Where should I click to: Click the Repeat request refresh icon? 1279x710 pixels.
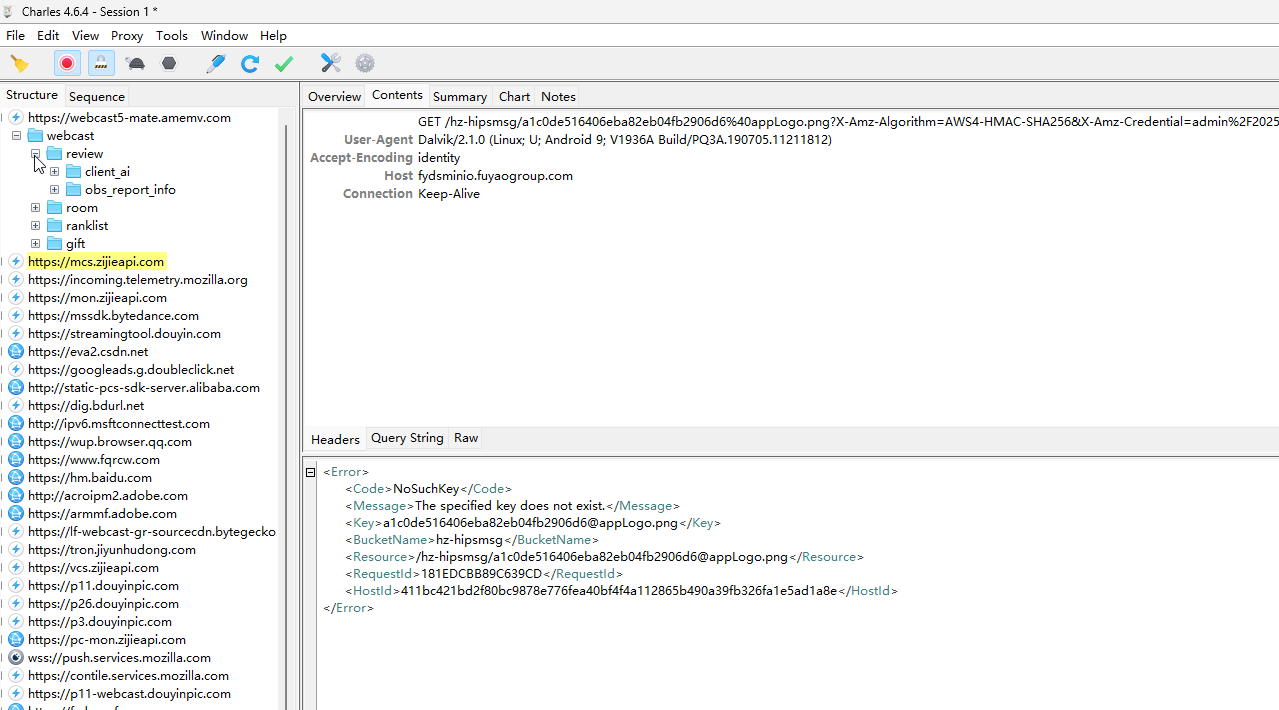(250, 64)
